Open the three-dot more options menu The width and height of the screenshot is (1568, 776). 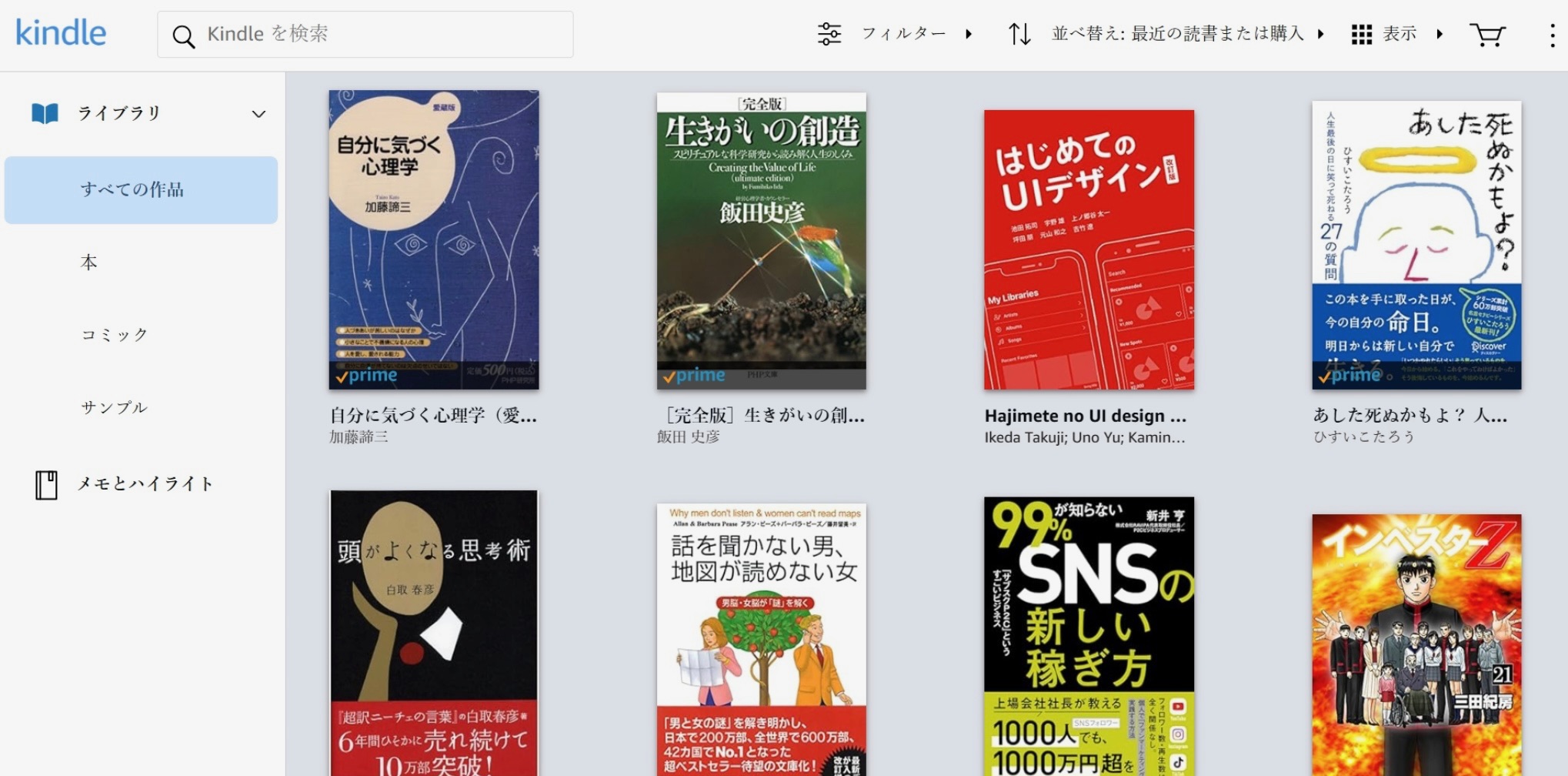click(x=1552, y=35)
